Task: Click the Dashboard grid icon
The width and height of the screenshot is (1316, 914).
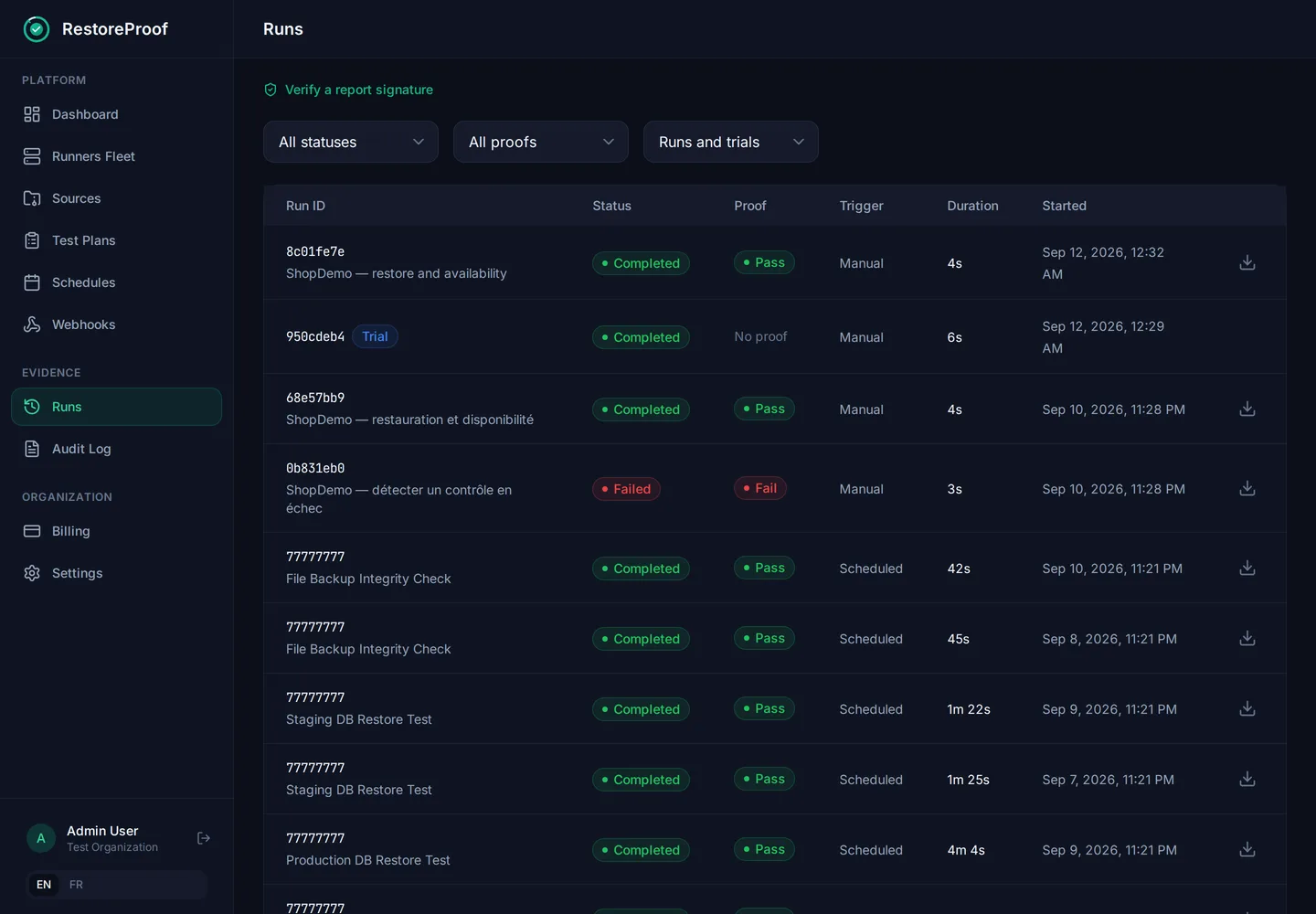Action: [32, 114]
